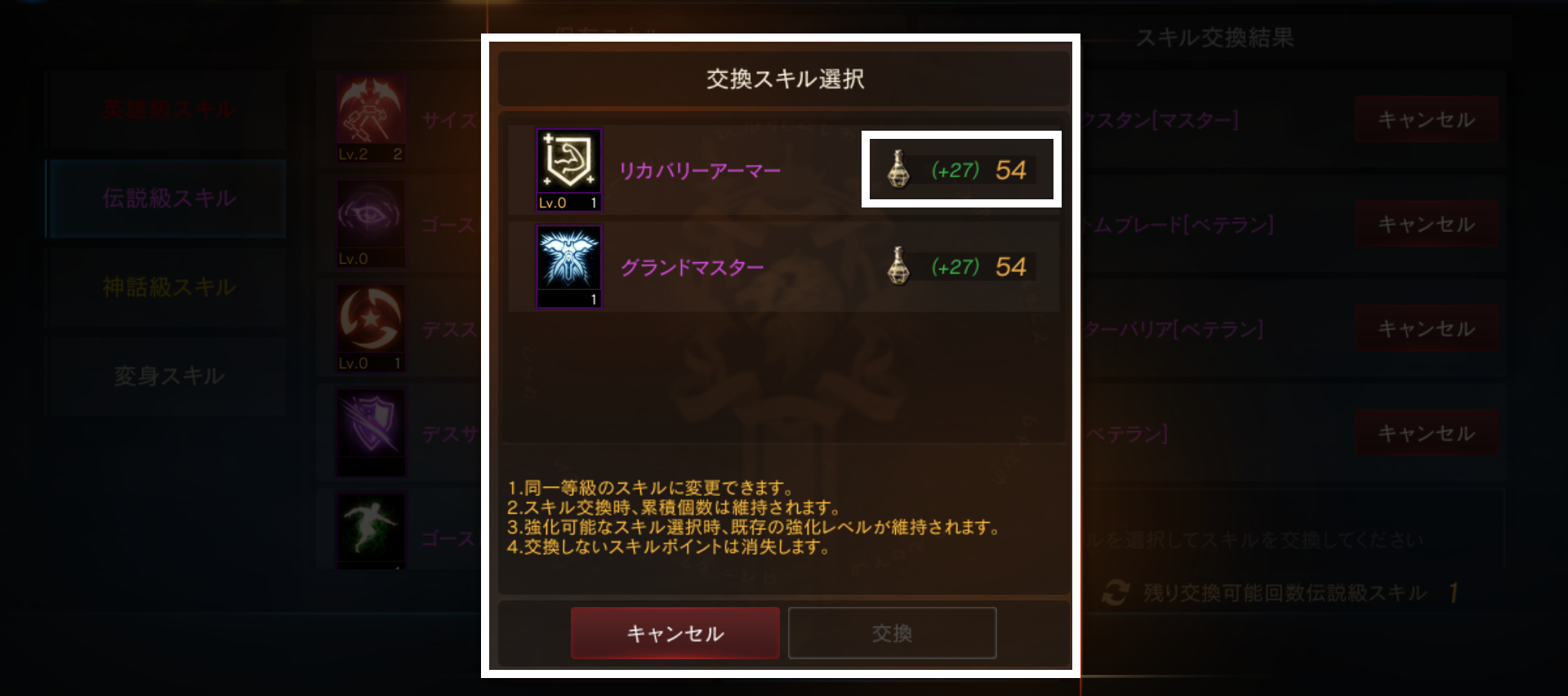Image resolution: width=1568 pixels, height=696 pixels.
Task: Click the potion icon in グランドマスター row
Action: 898,266
